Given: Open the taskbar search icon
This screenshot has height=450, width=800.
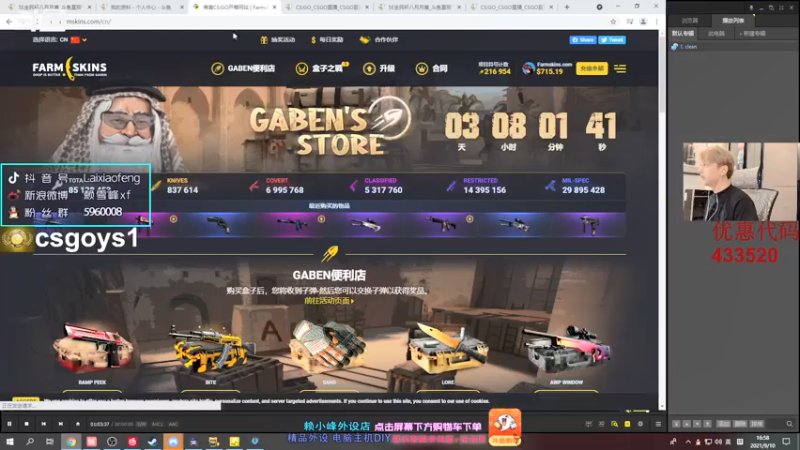Looking at the screenshot, I should click(x=30, y=441).
